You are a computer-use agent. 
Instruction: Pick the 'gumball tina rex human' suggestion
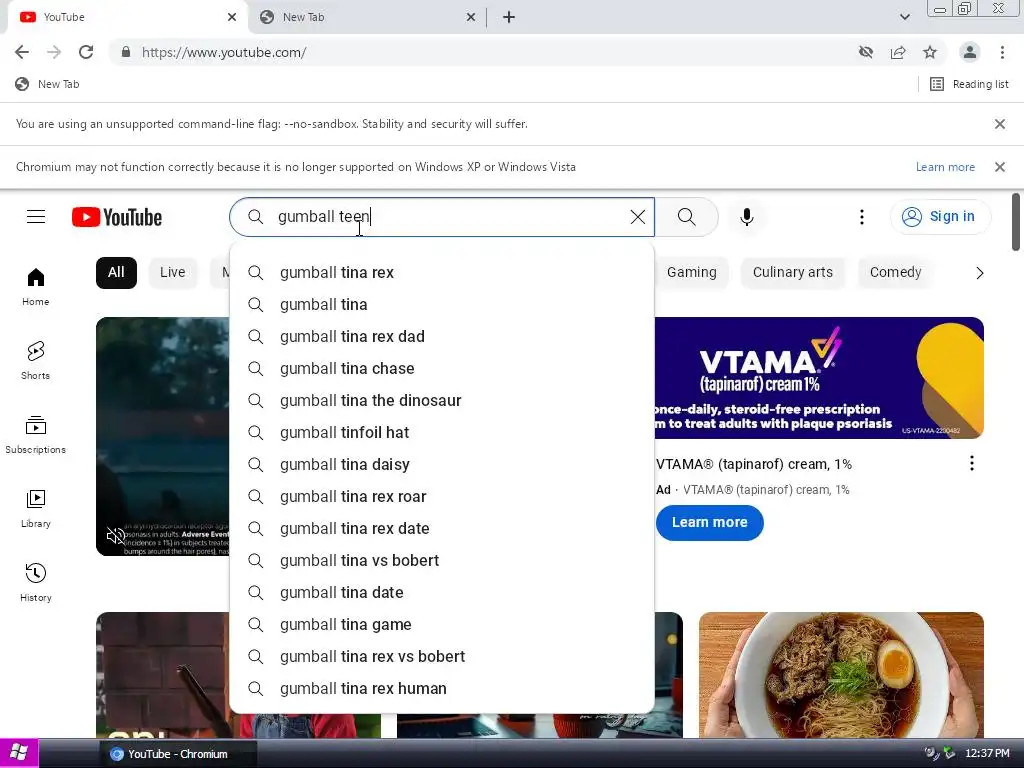pos(442,688)
